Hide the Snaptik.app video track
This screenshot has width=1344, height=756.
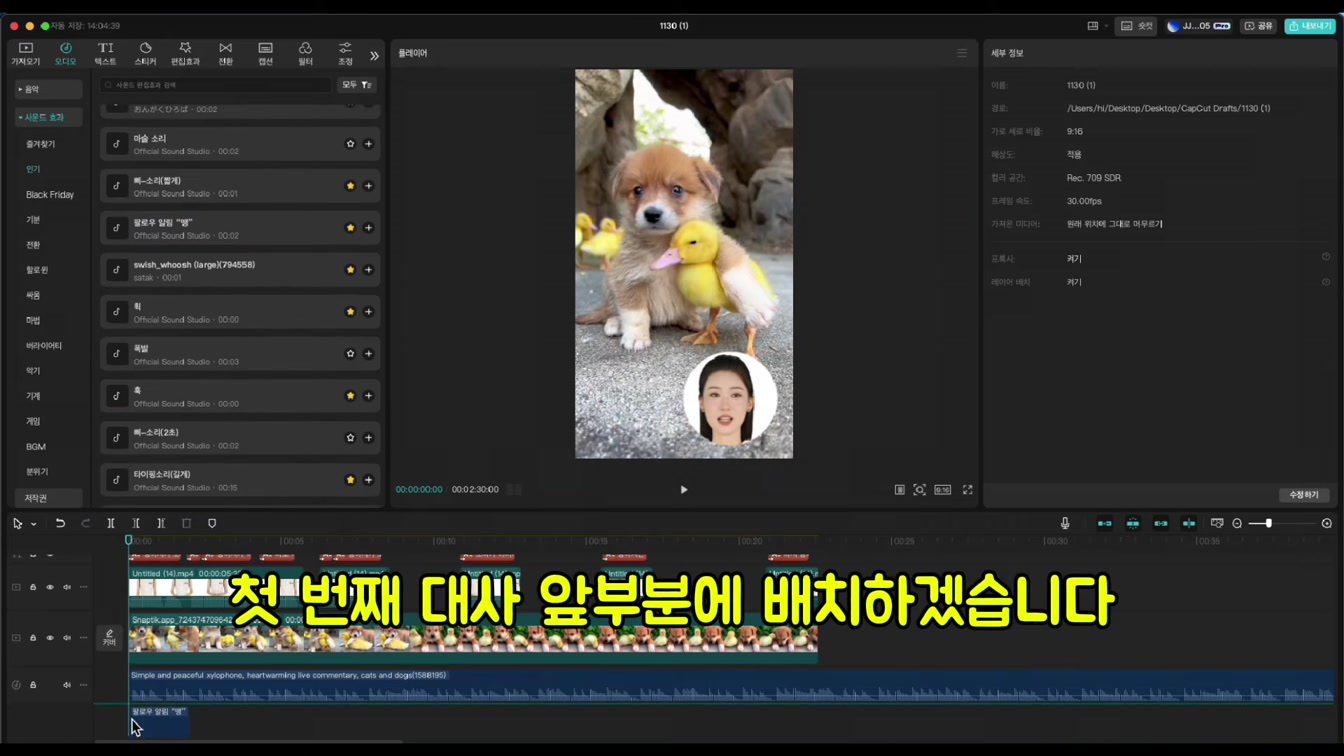point(50,638)
